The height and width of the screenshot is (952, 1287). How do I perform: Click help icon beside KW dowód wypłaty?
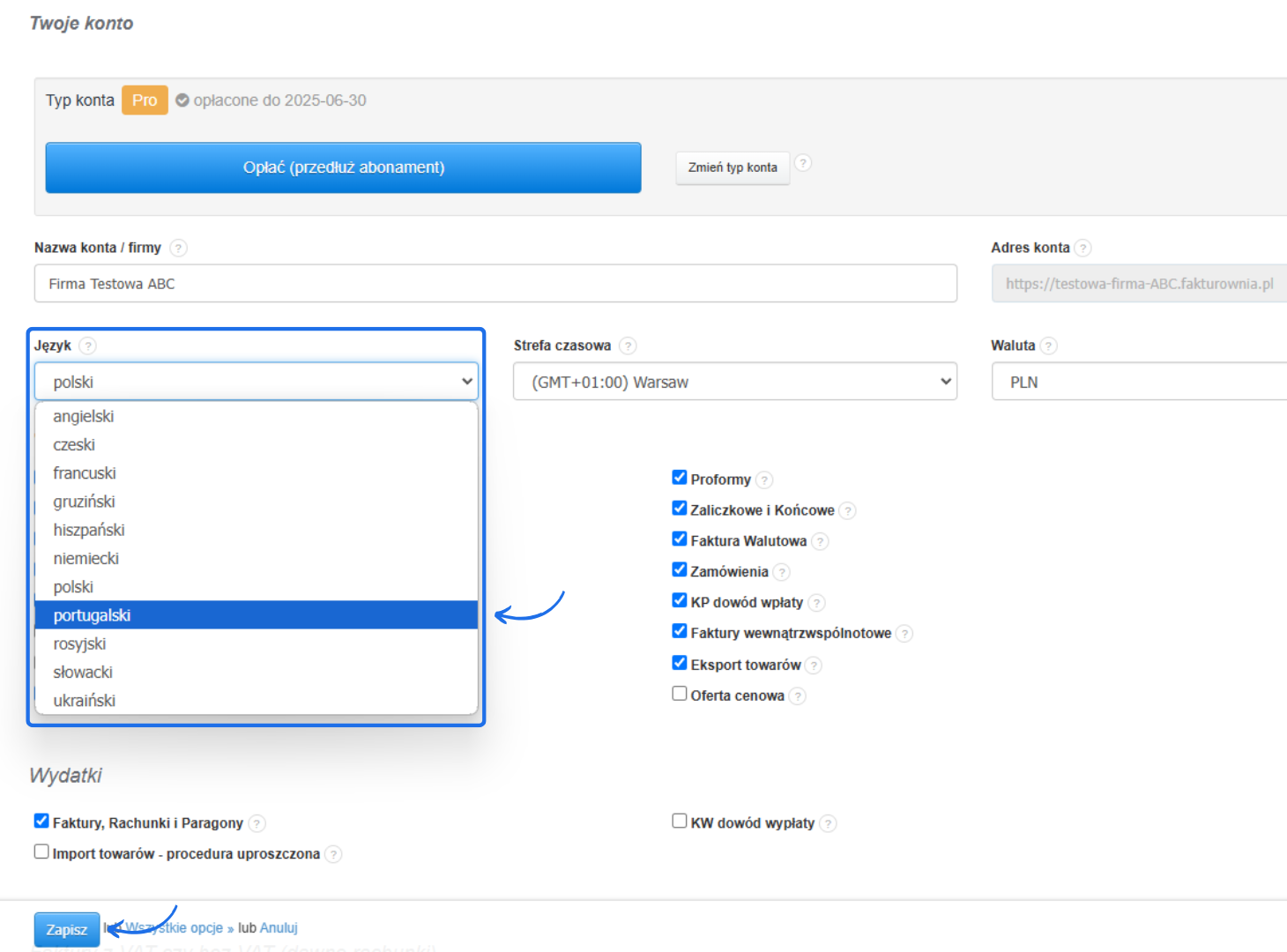pyautogui.click(x=828, y=823)
